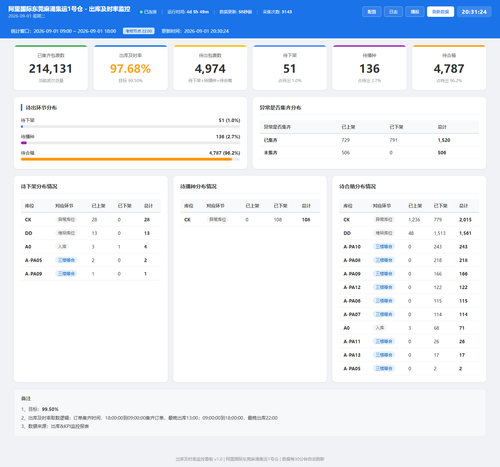This screenshot has width=500, height=467.
Task: Click the 51 待下架 KPI card
Action: coord(290,68)
